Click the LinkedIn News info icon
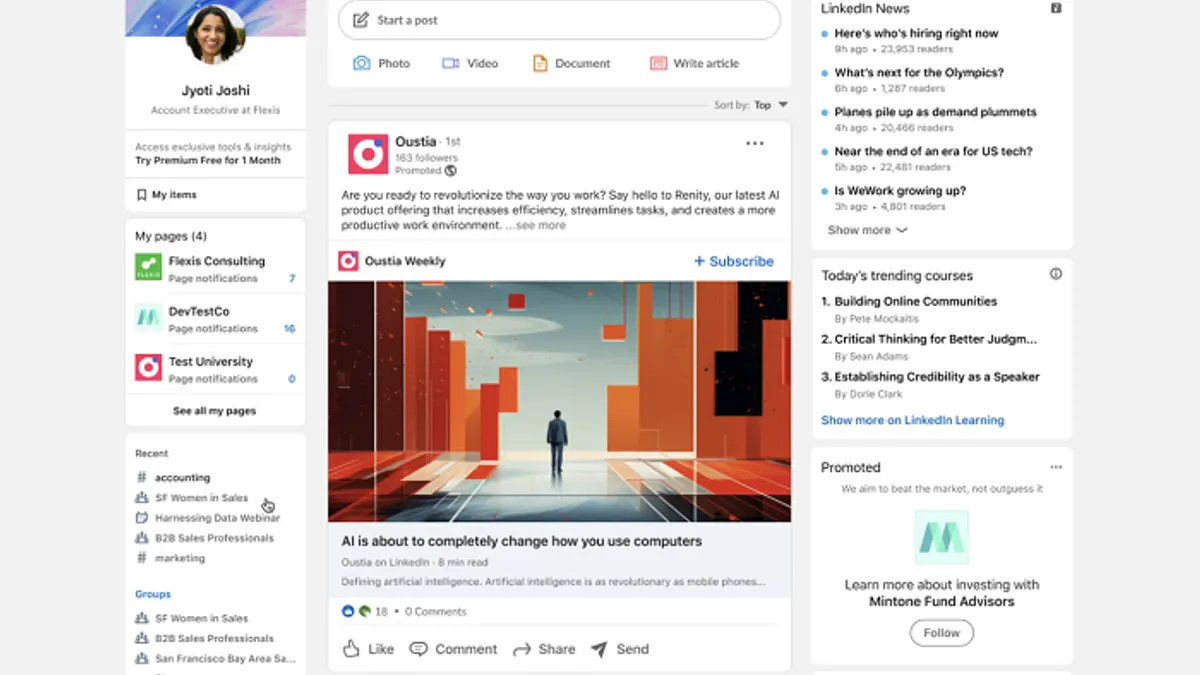 pos(1056,8)
